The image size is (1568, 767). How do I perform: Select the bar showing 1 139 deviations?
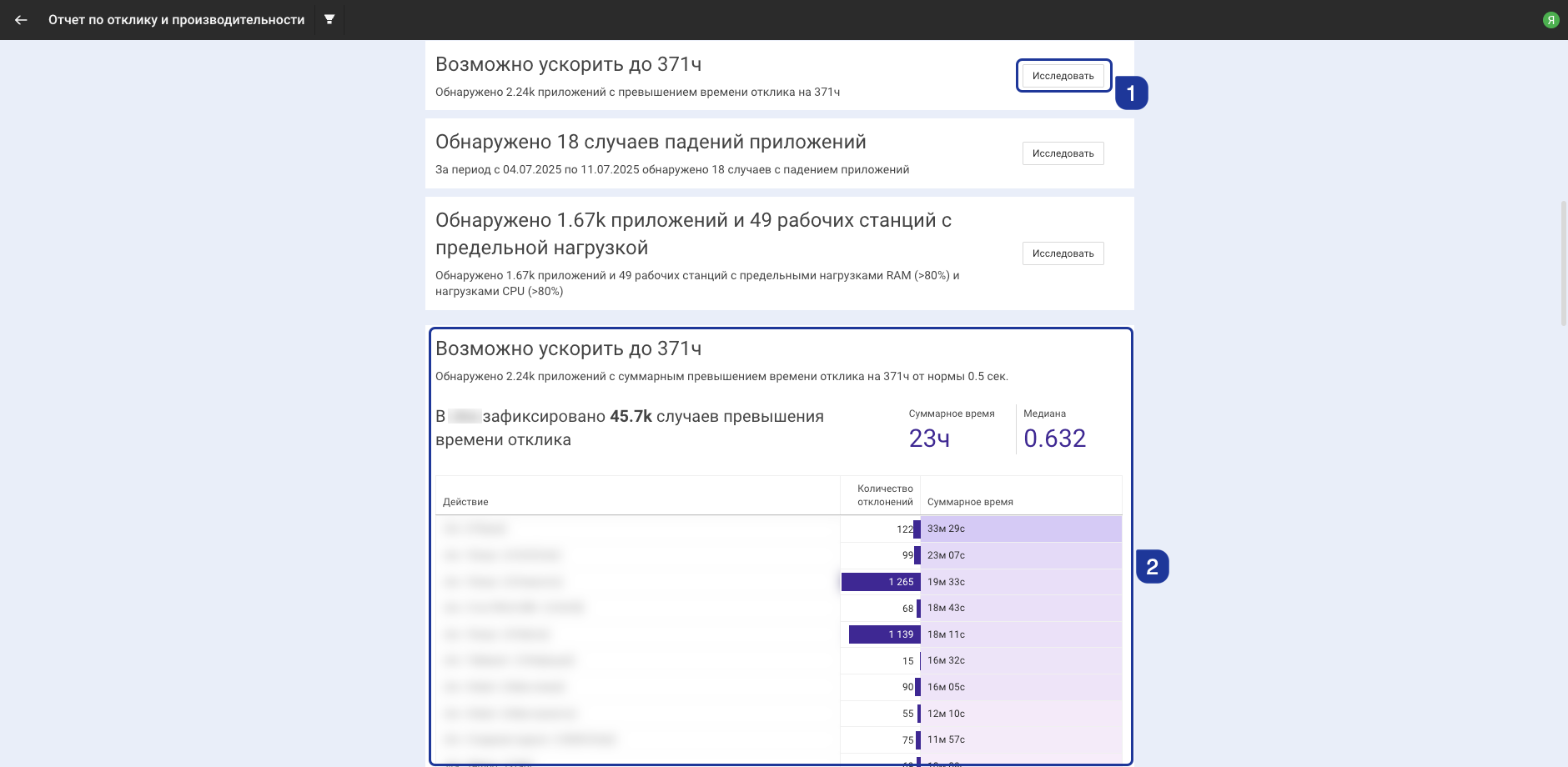[884, 634]
